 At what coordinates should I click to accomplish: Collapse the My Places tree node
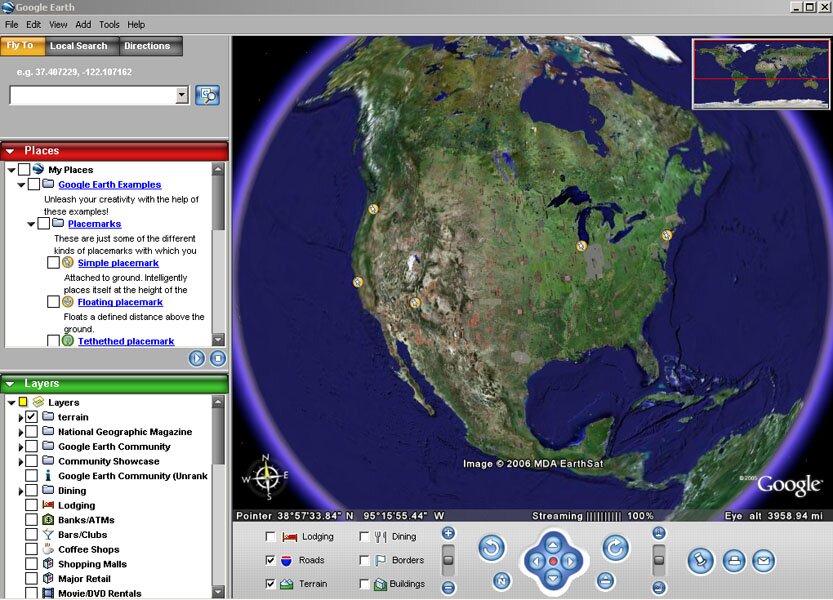(11, 170)
